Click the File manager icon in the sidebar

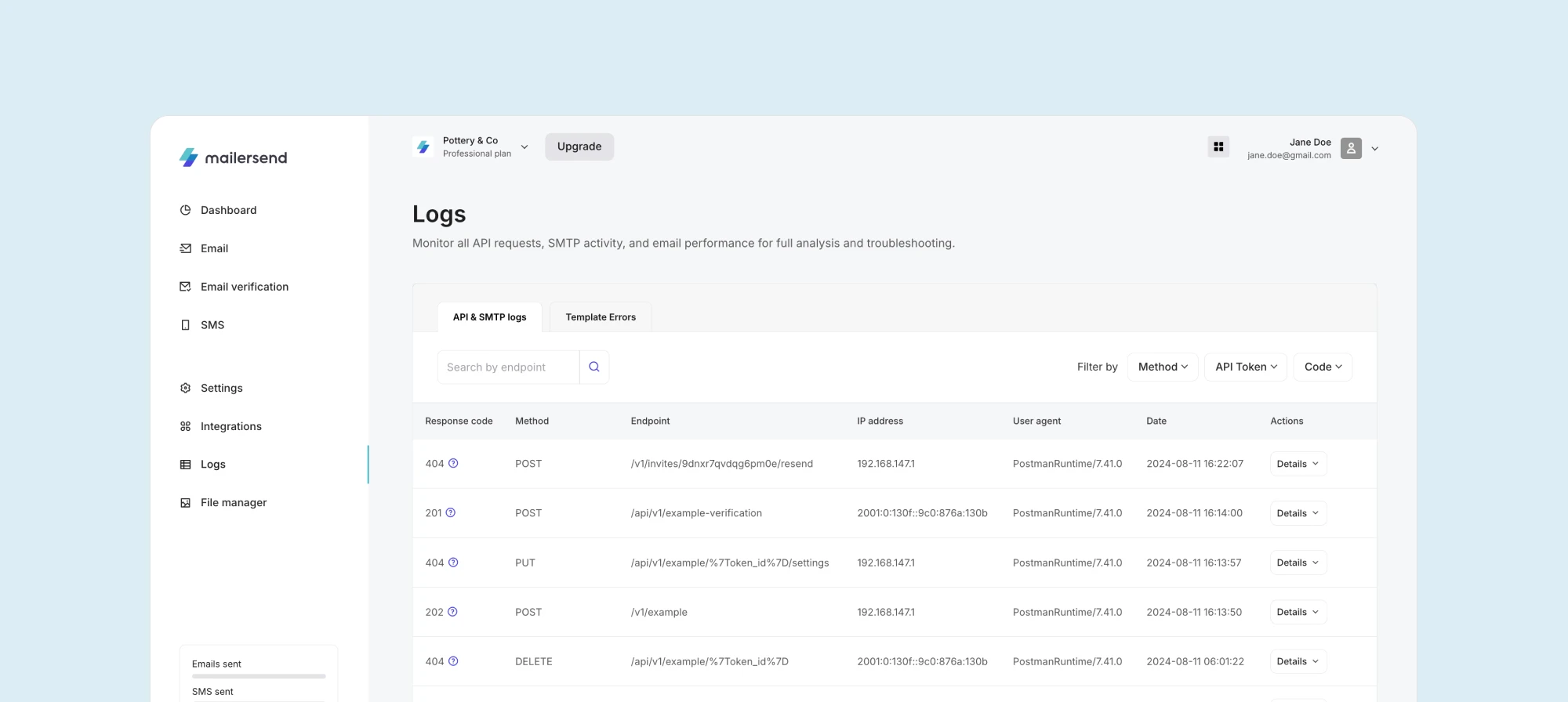tap(186, 503)
